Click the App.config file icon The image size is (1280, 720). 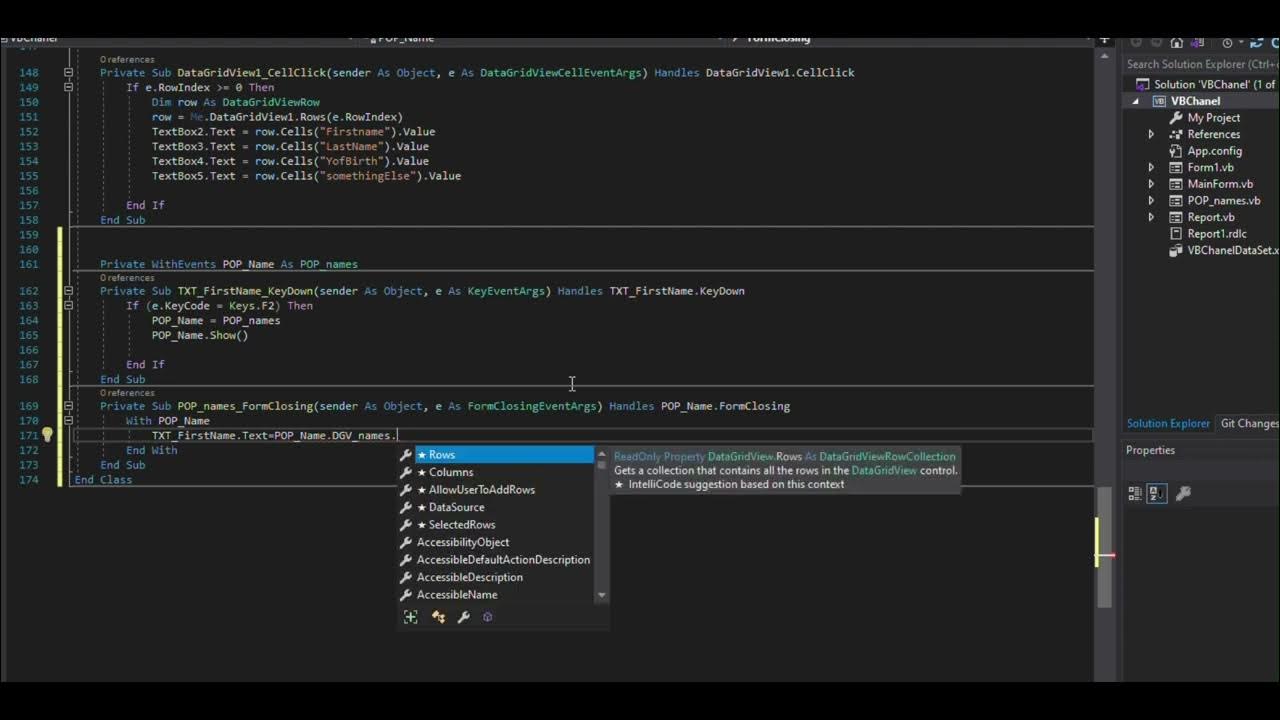point(1176,151)
